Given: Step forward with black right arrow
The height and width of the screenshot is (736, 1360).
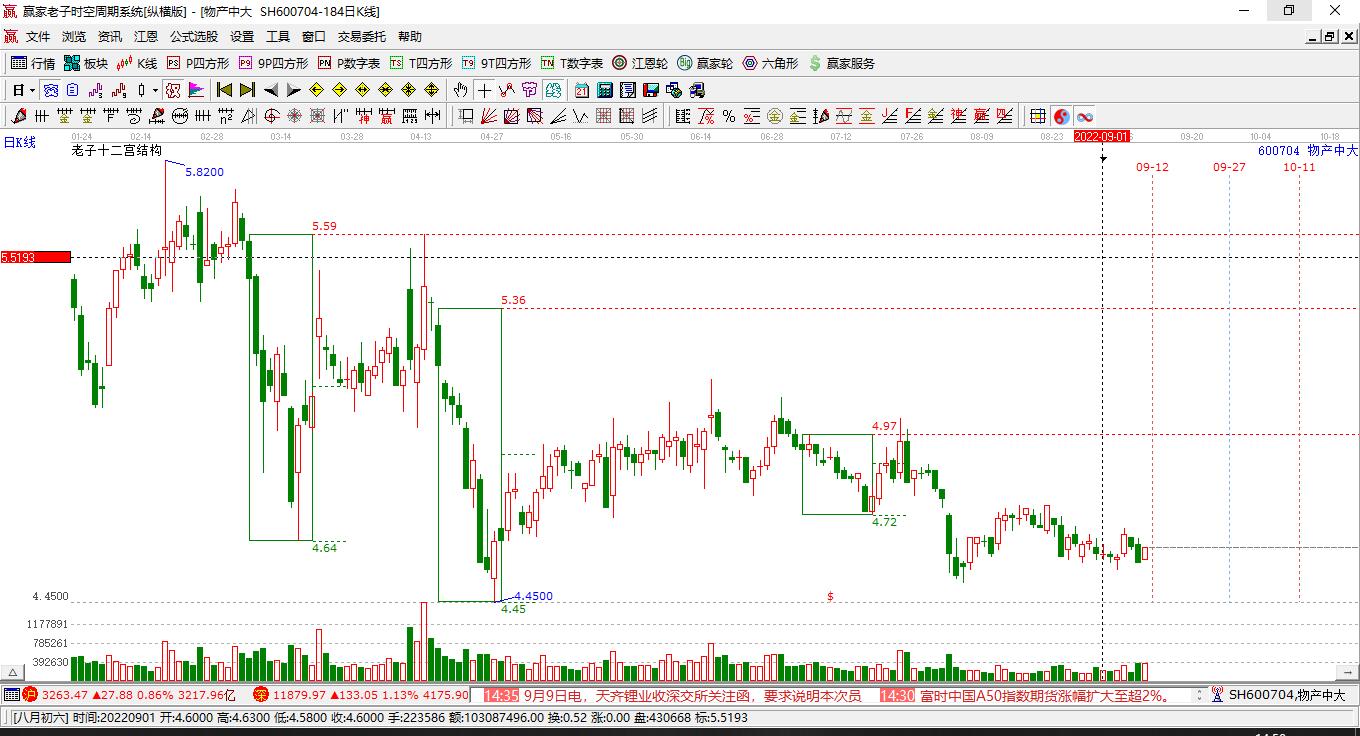Looking at the screenshot, I should click(293, 90).
